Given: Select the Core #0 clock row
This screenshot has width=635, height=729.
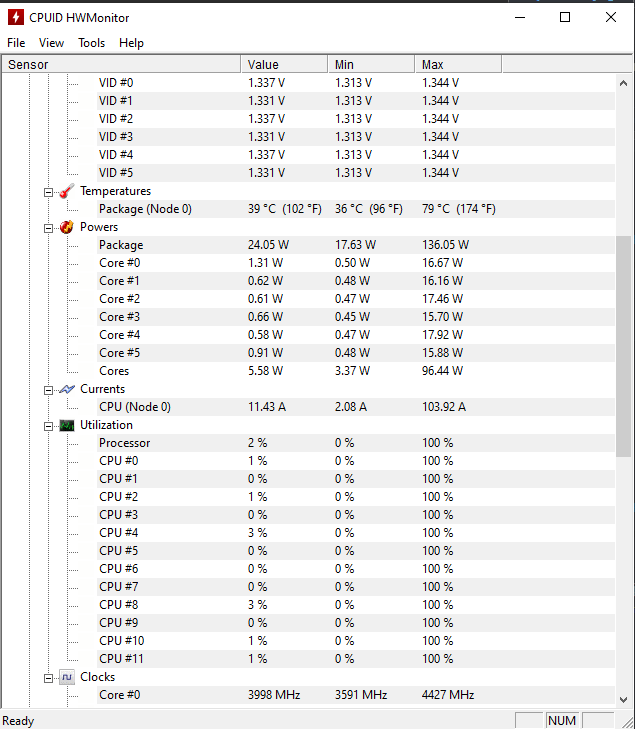Looking at the screenshot, I should [356, 695].
